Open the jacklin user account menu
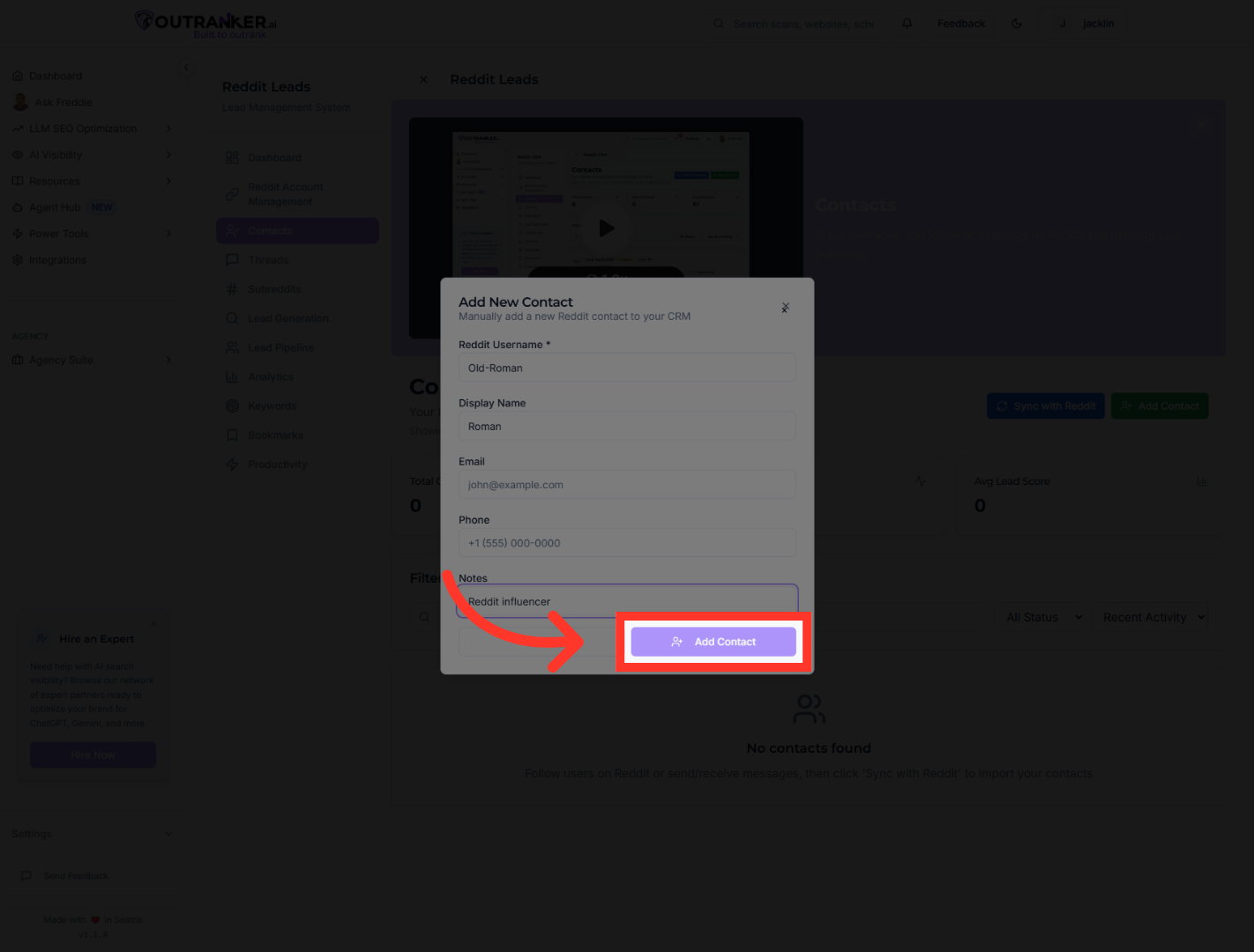The height and width of the screenshot is (952, 1254). pyautogui.click(x=1086, y=24)
